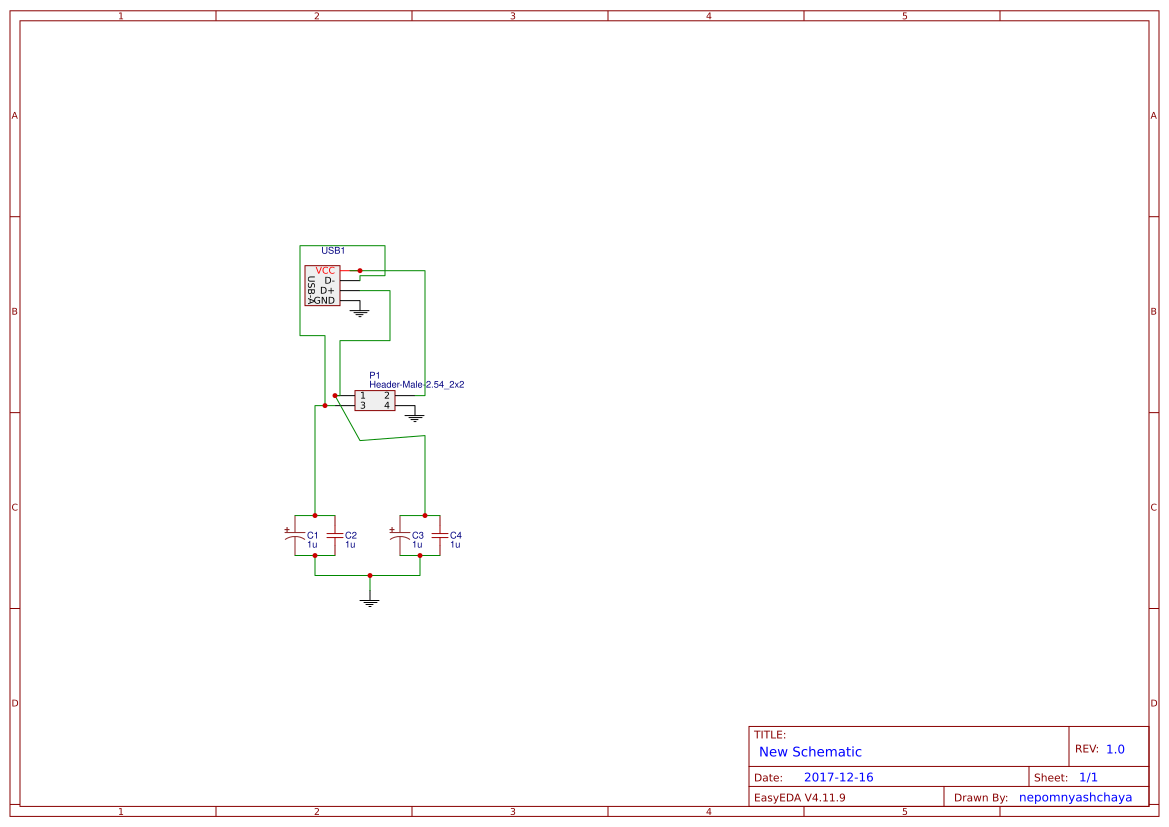Click the 1u value under C2
Image resolution: width=1169 pixels, height=827 pixels.
pyautogui.click(x=350, y=544)
